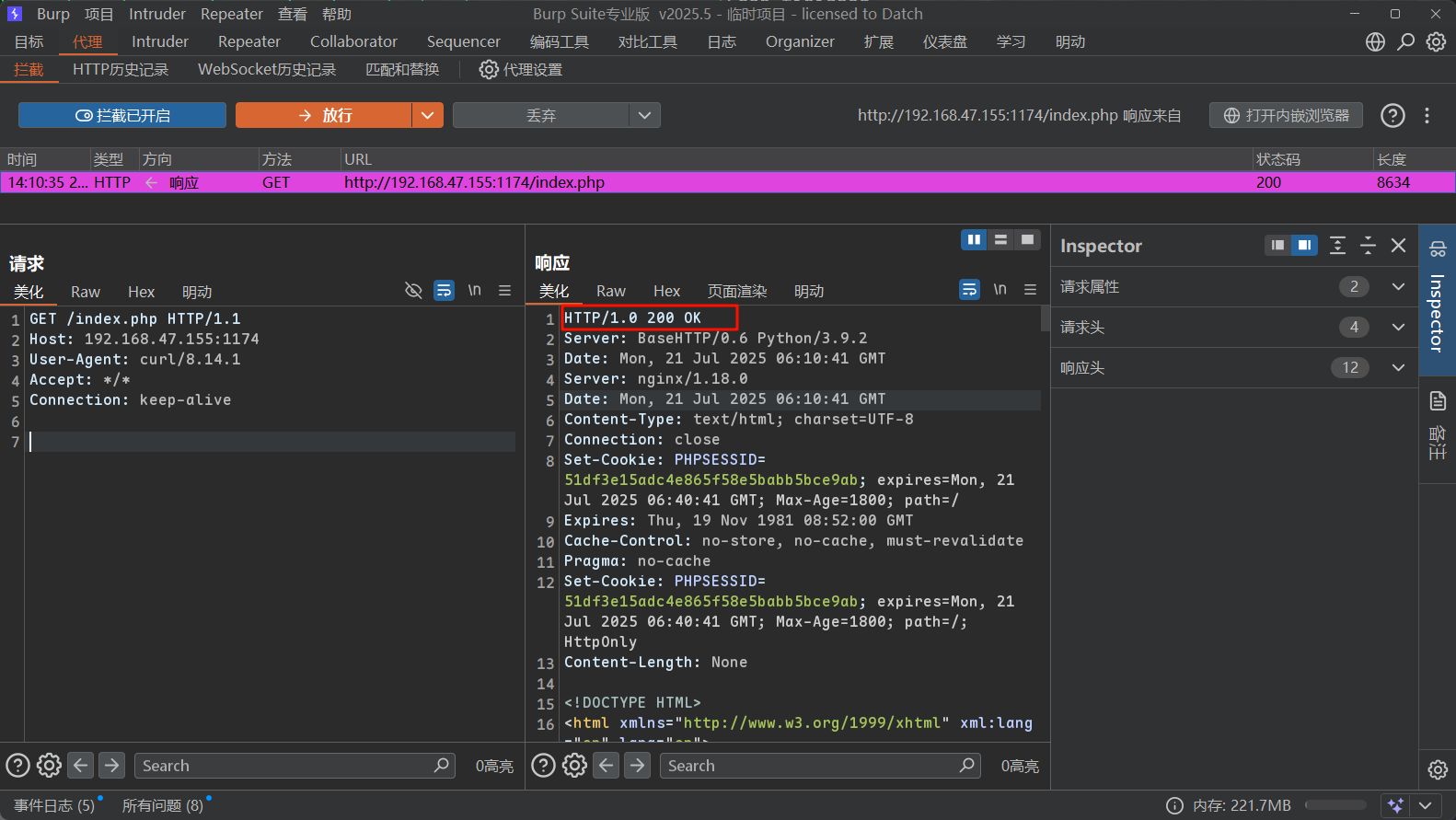Toggle hidden characters eye icon in request panel
This screenshot has height=820, width=1456.
tap(413, 290)
